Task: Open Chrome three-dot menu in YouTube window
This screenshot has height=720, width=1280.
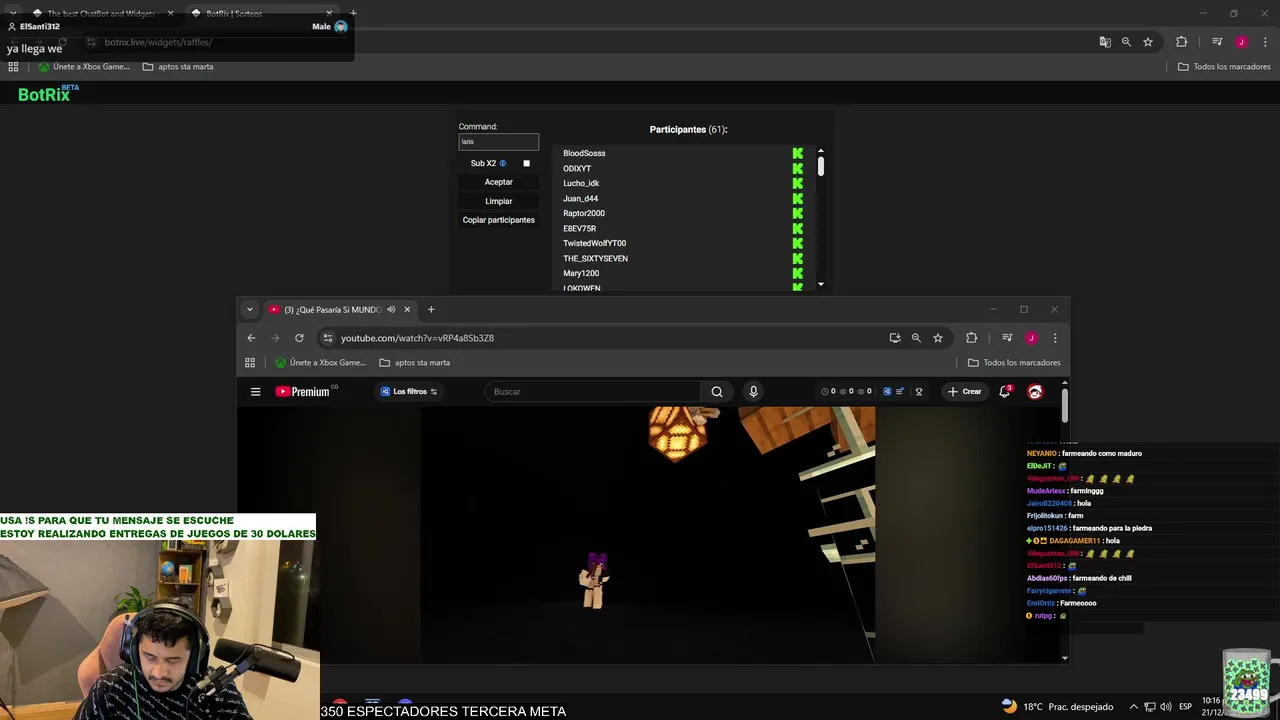Action: [1054, 338]
